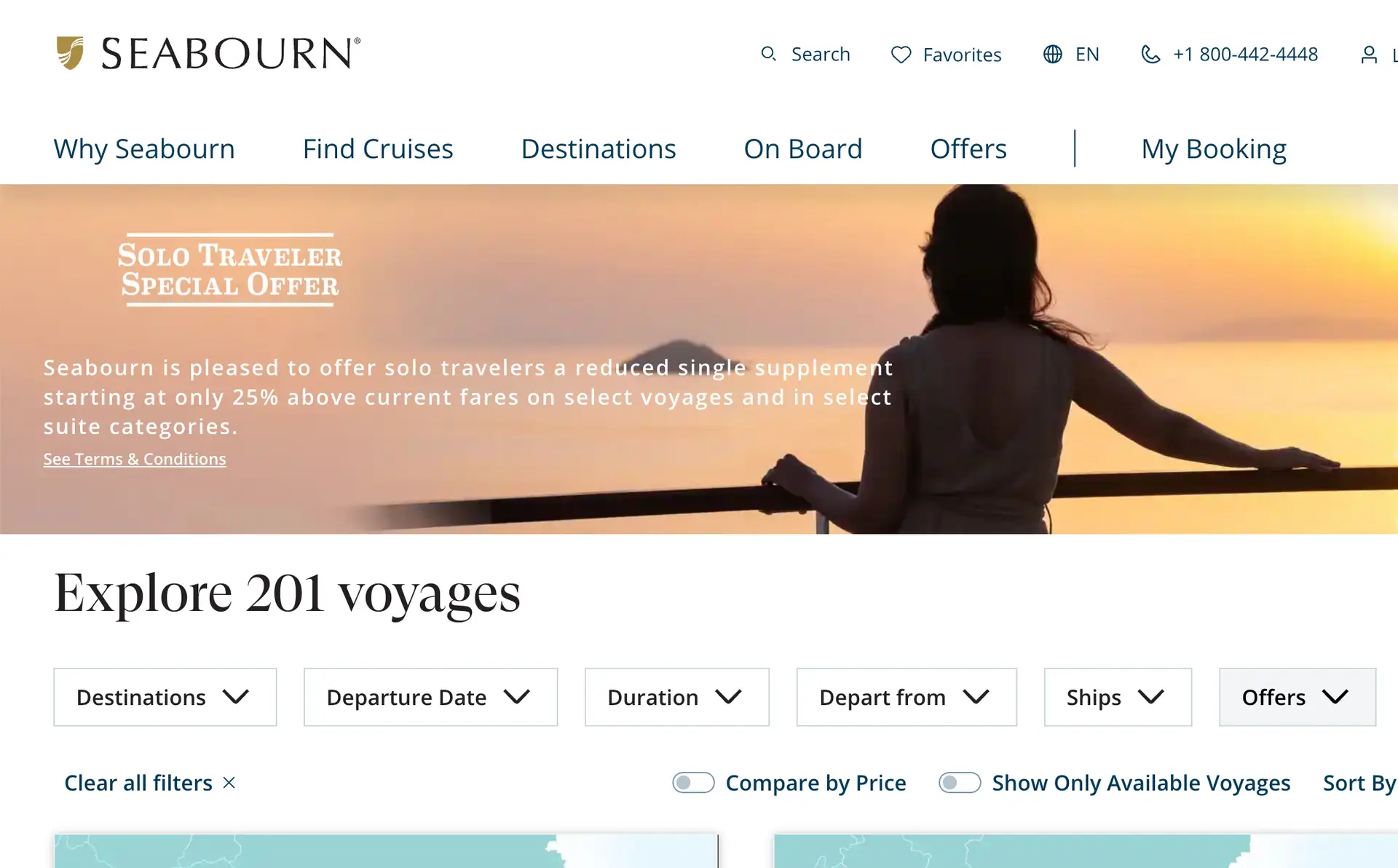1398x868 pixels.
Task: Open the Depart from dropdown
Action: click(x=907, y=697)
